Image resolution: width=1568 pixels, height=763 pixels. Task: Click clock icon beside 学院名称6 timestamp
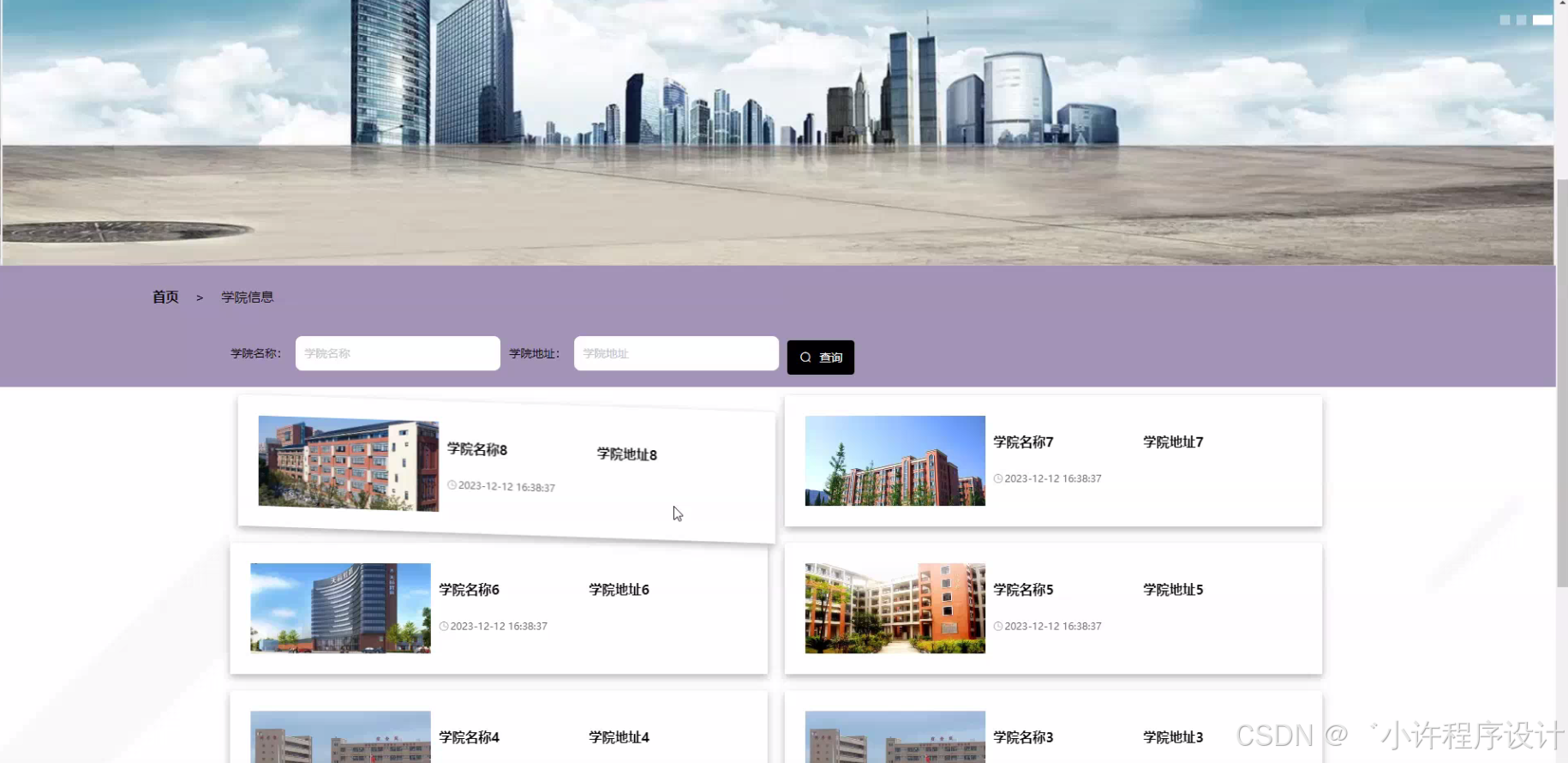point(444,626)
